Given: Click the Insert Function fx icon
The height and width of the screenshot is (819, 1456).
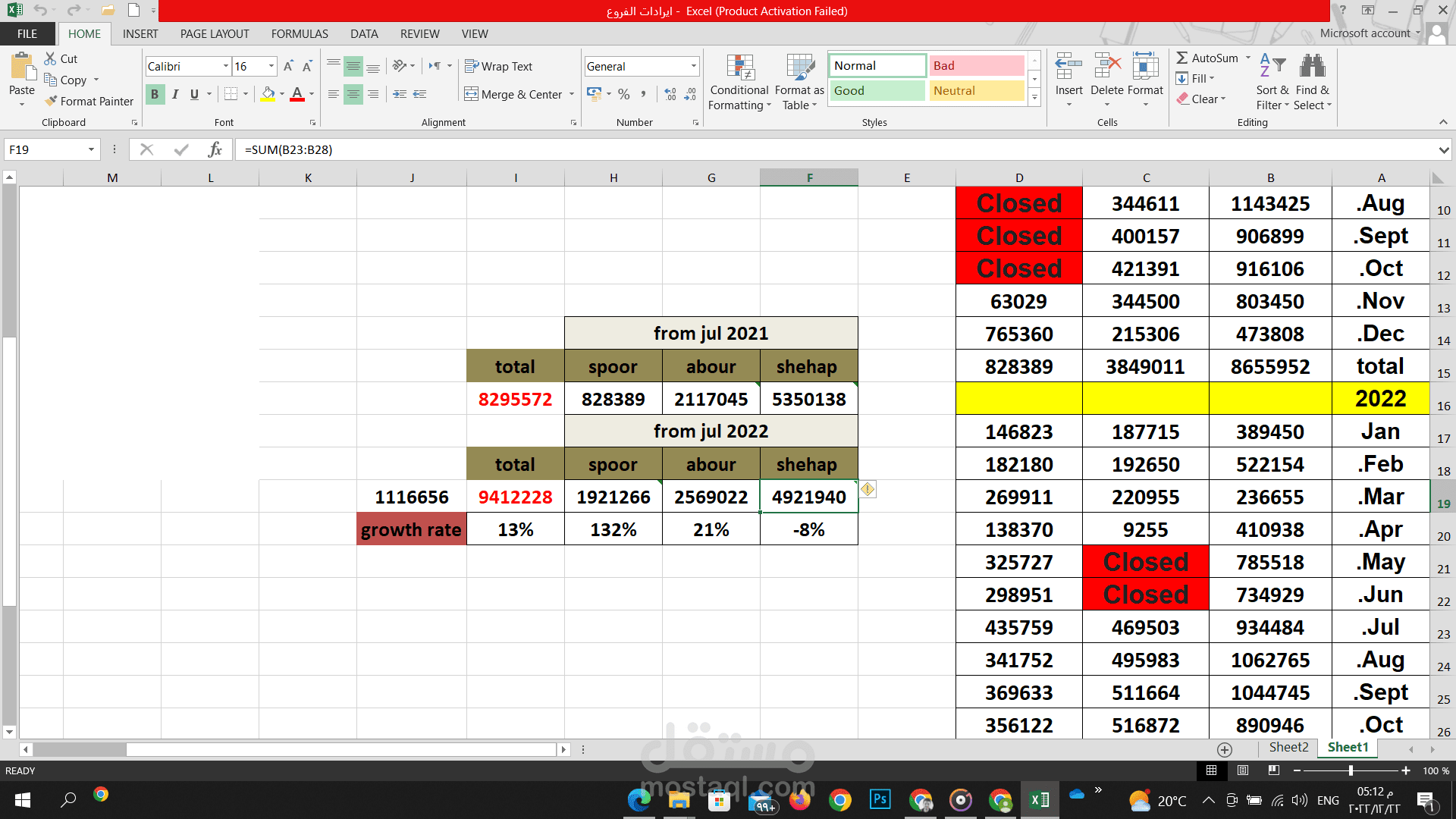Looking at the screenshot, I should [215, 149].
